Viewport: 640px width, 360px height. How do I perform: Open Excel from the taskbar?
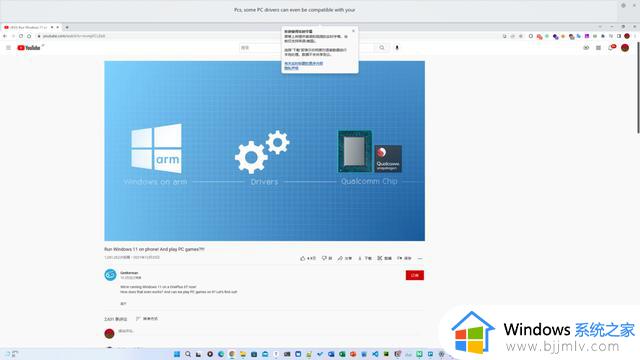click(x=342, y=354)
